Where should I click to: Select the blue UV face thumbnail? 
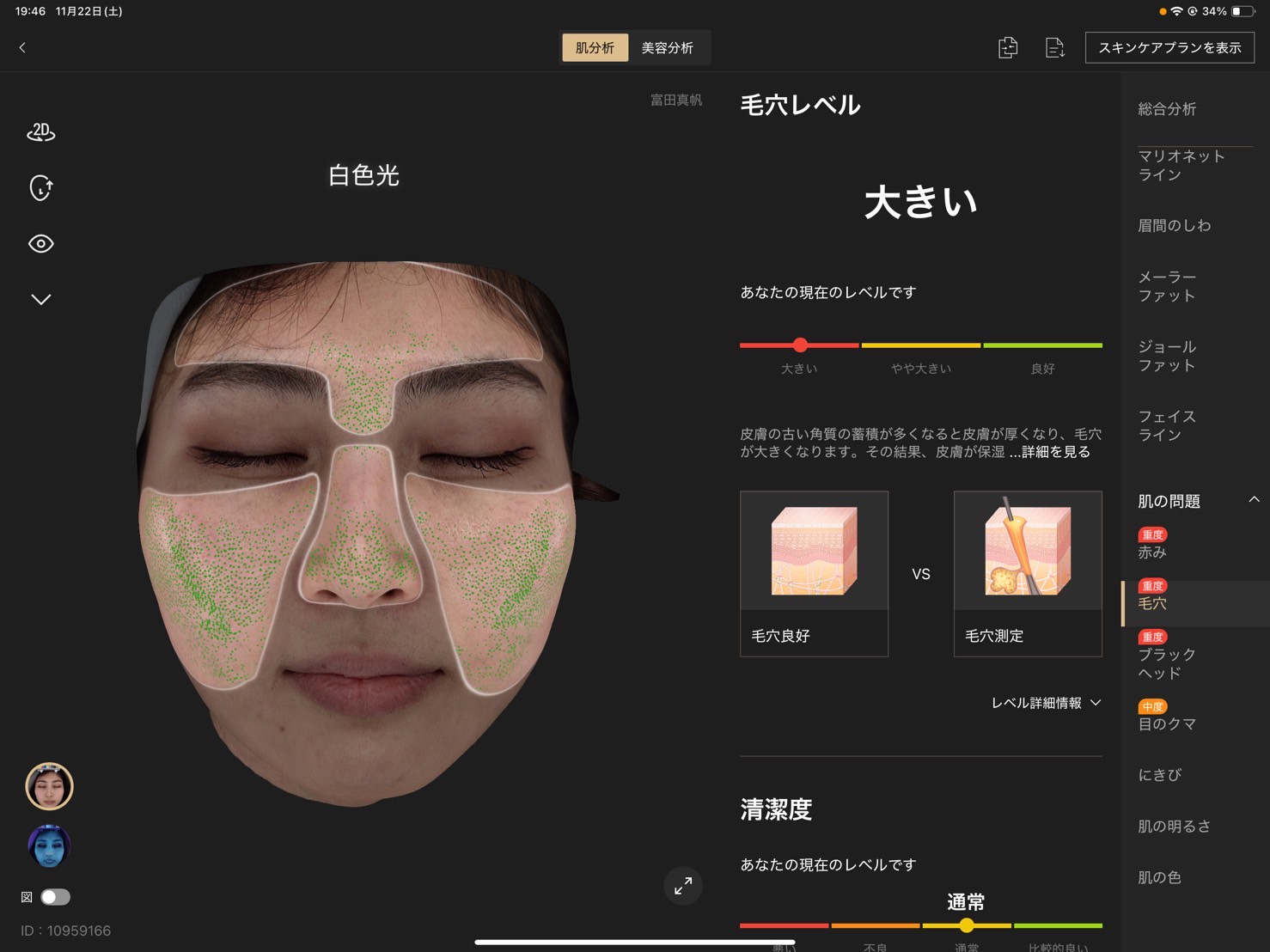(x=49, y=846)
